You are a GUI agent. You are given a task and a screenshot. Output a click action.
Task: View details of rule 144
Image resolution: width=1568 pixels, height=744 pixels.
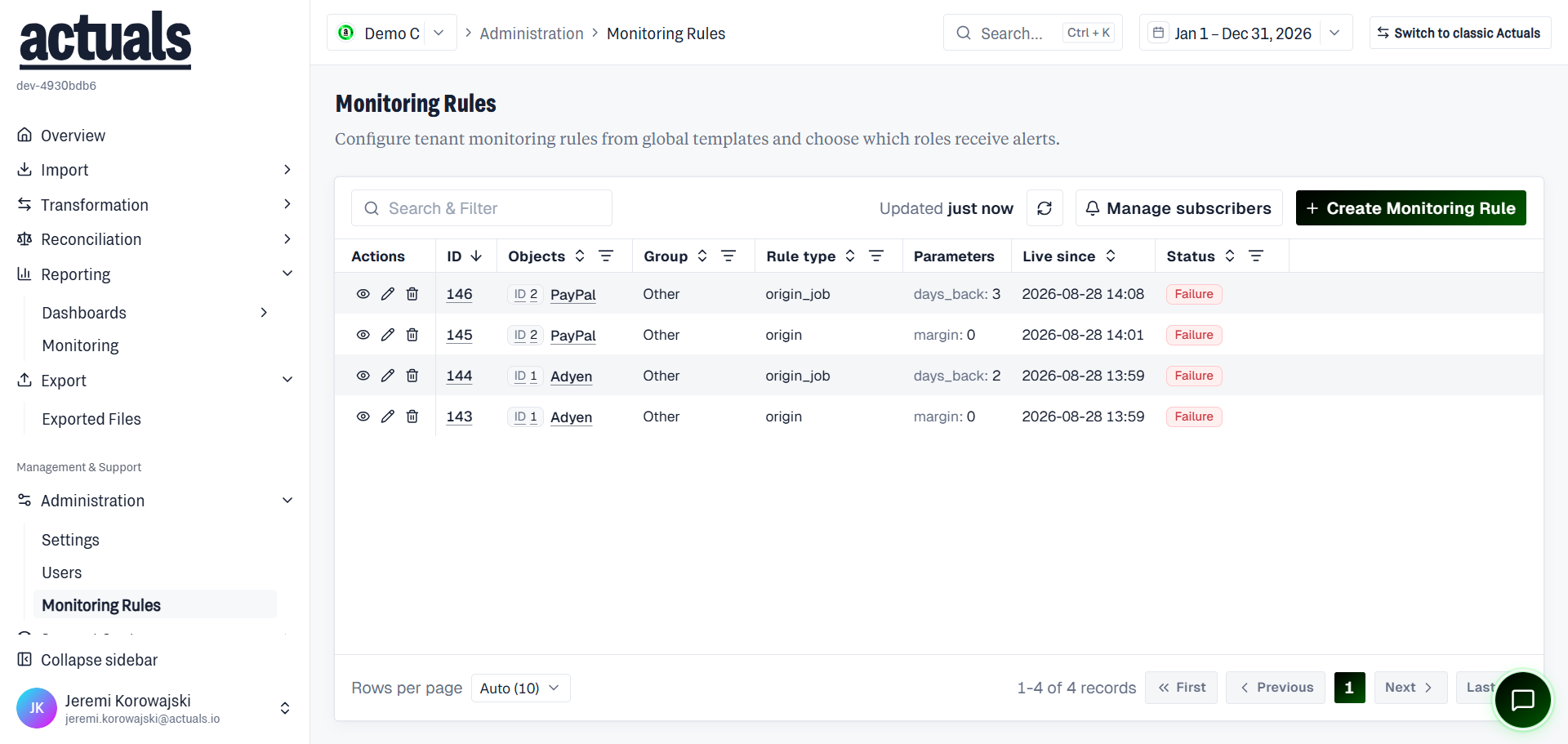[363, 376]
